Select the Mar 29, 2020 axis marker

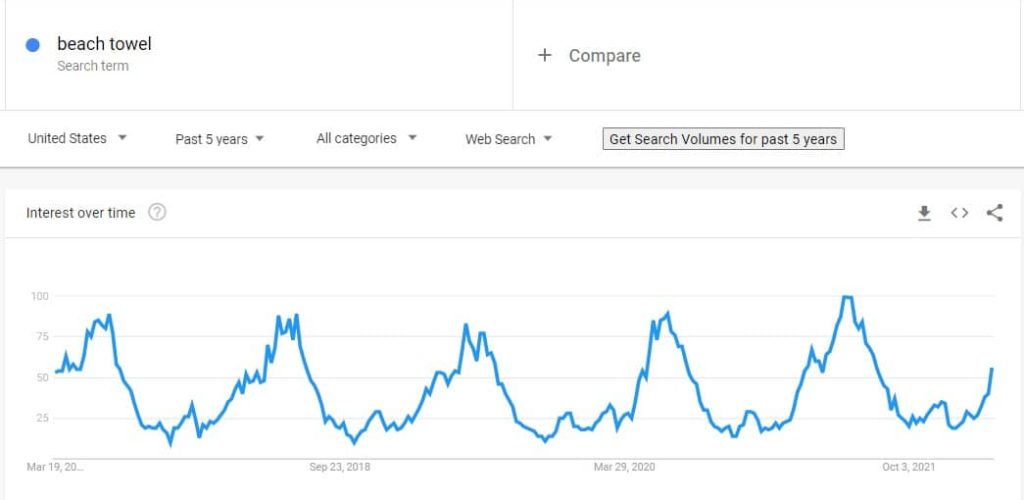click(x=624, y=467)
